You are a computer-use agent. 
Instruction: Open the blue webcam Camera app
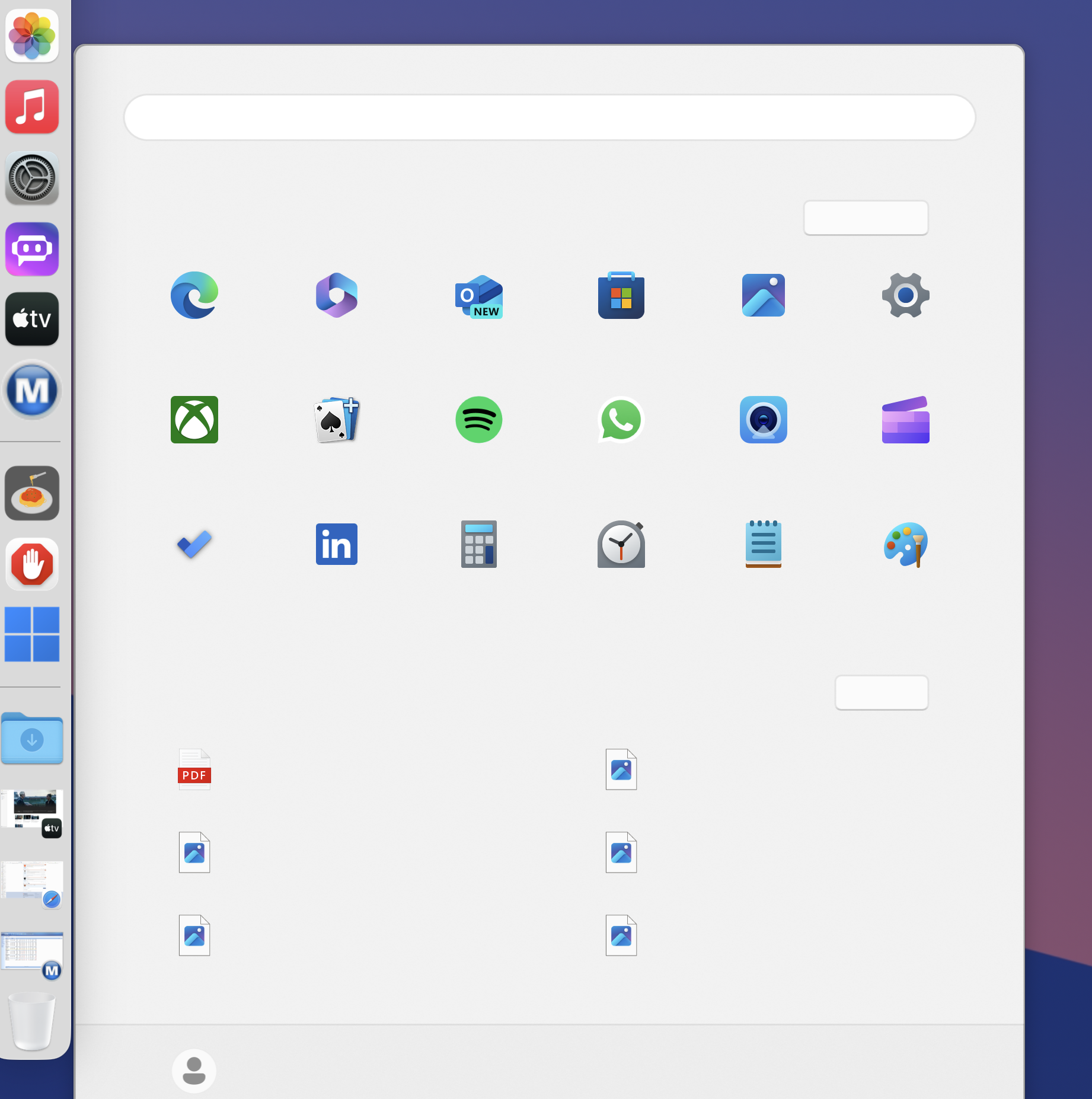click(x=764, y=420)
